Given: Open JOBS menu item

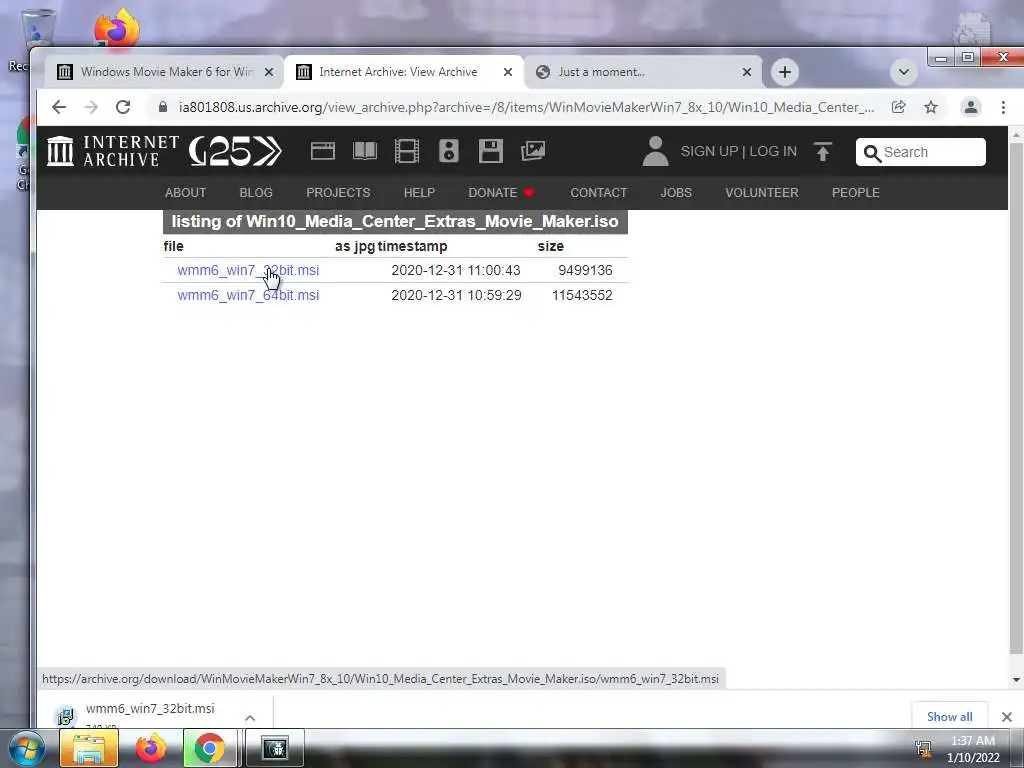Looking at the screenshot, I should [x=676, y=193].
